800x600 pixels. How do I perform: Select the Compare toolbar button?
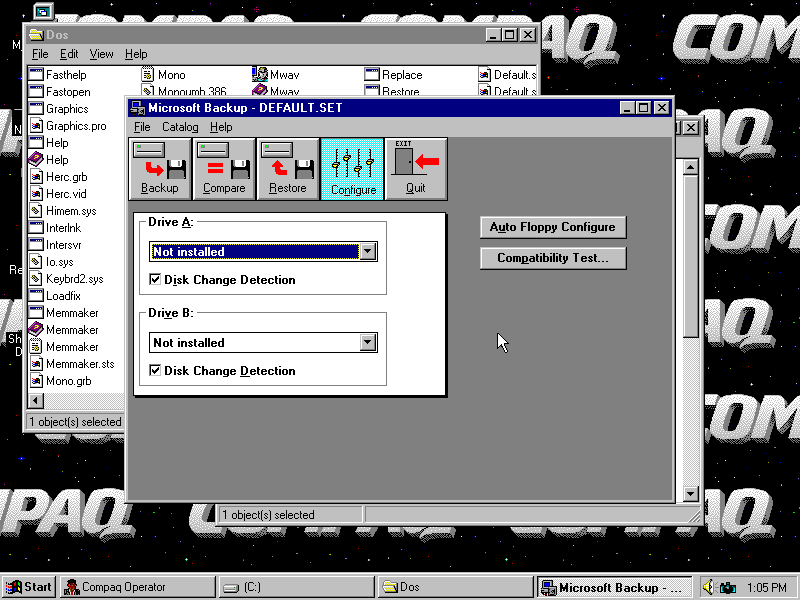coord(224,169)
